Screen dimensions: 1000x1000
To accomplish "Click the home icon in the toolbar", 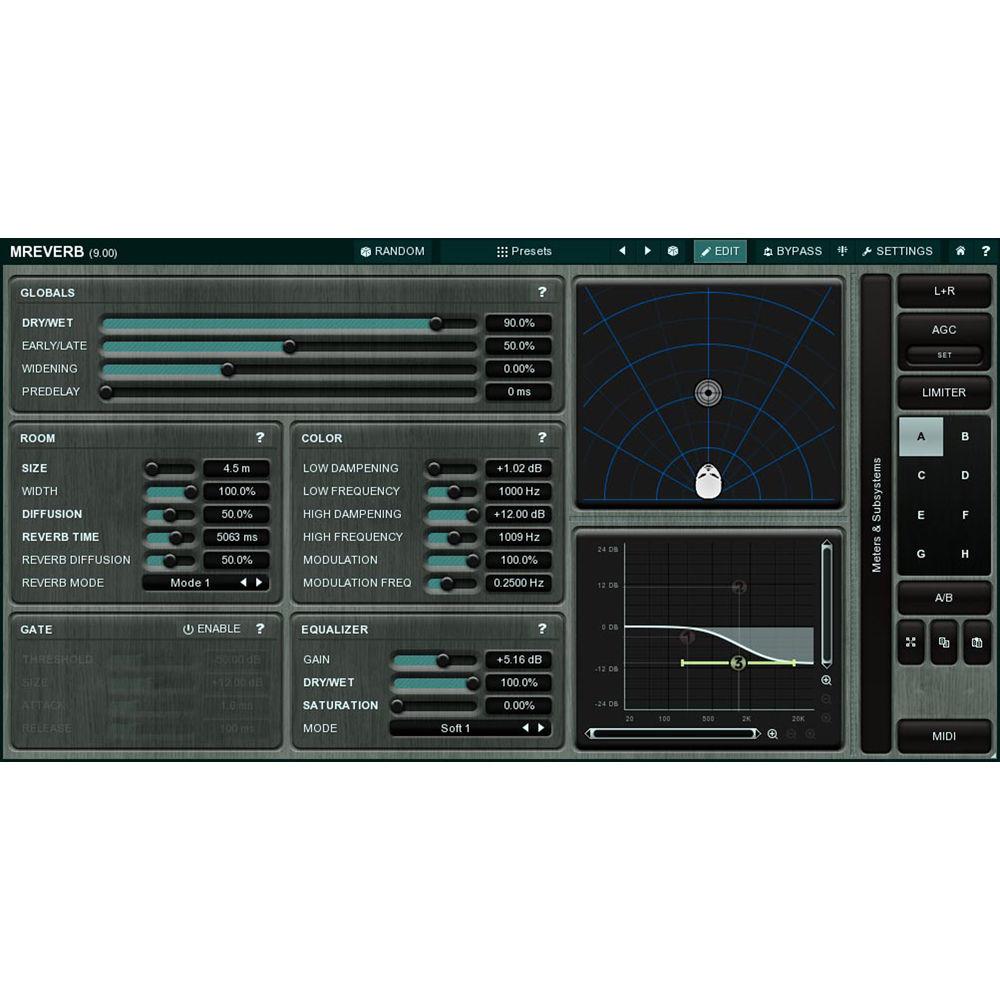I will pos(959,251).
